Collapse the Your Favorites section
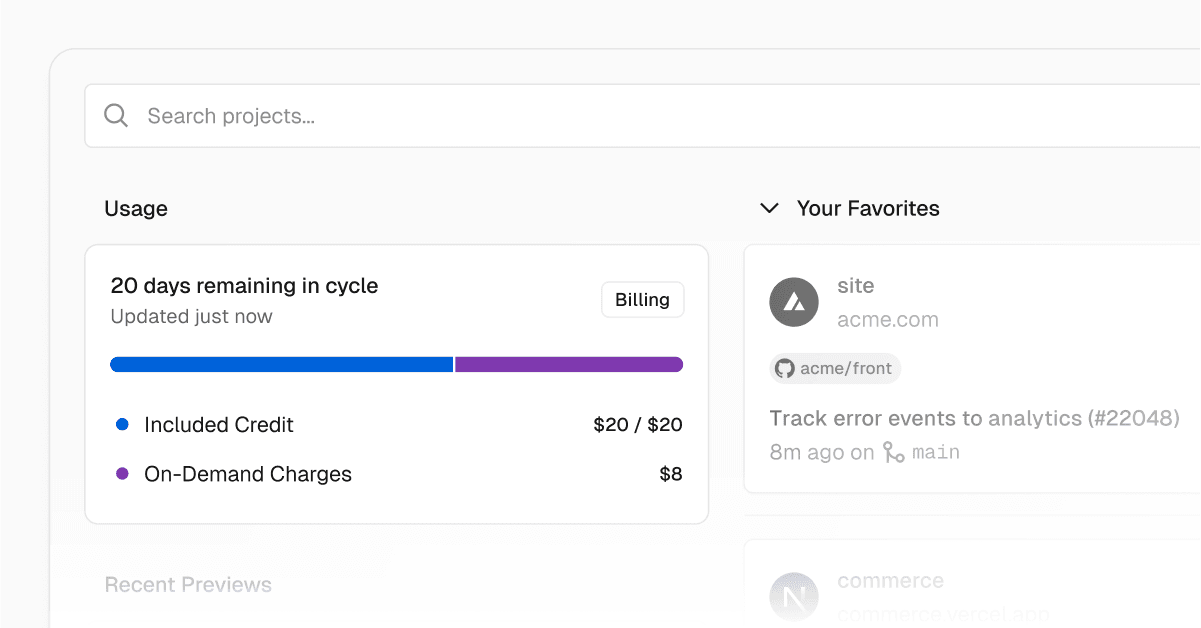This screenshot has height=628, width=1201. tap(769, 209)
